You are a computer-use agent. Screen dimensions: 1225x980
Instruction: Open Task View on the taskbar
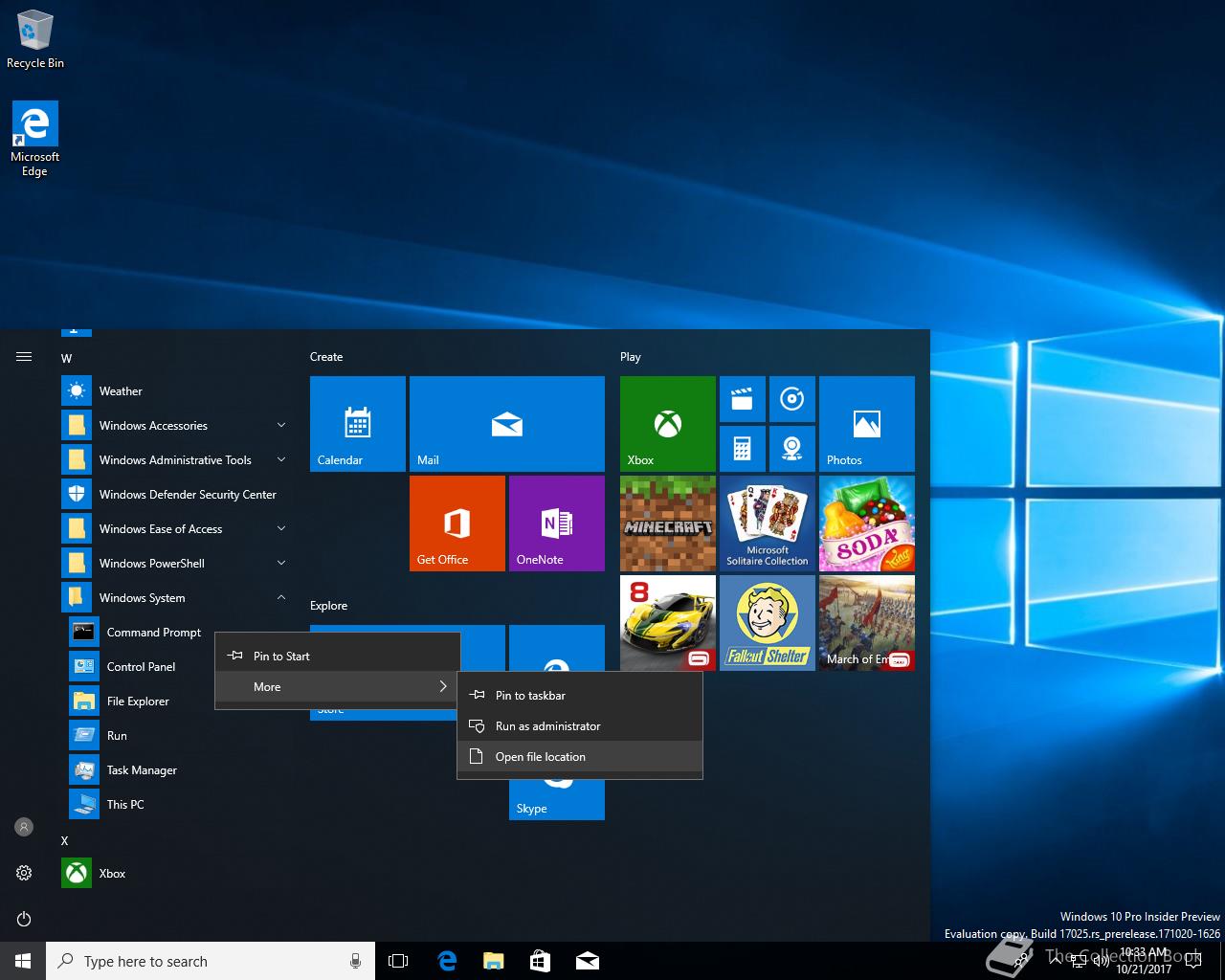[398, 961]
